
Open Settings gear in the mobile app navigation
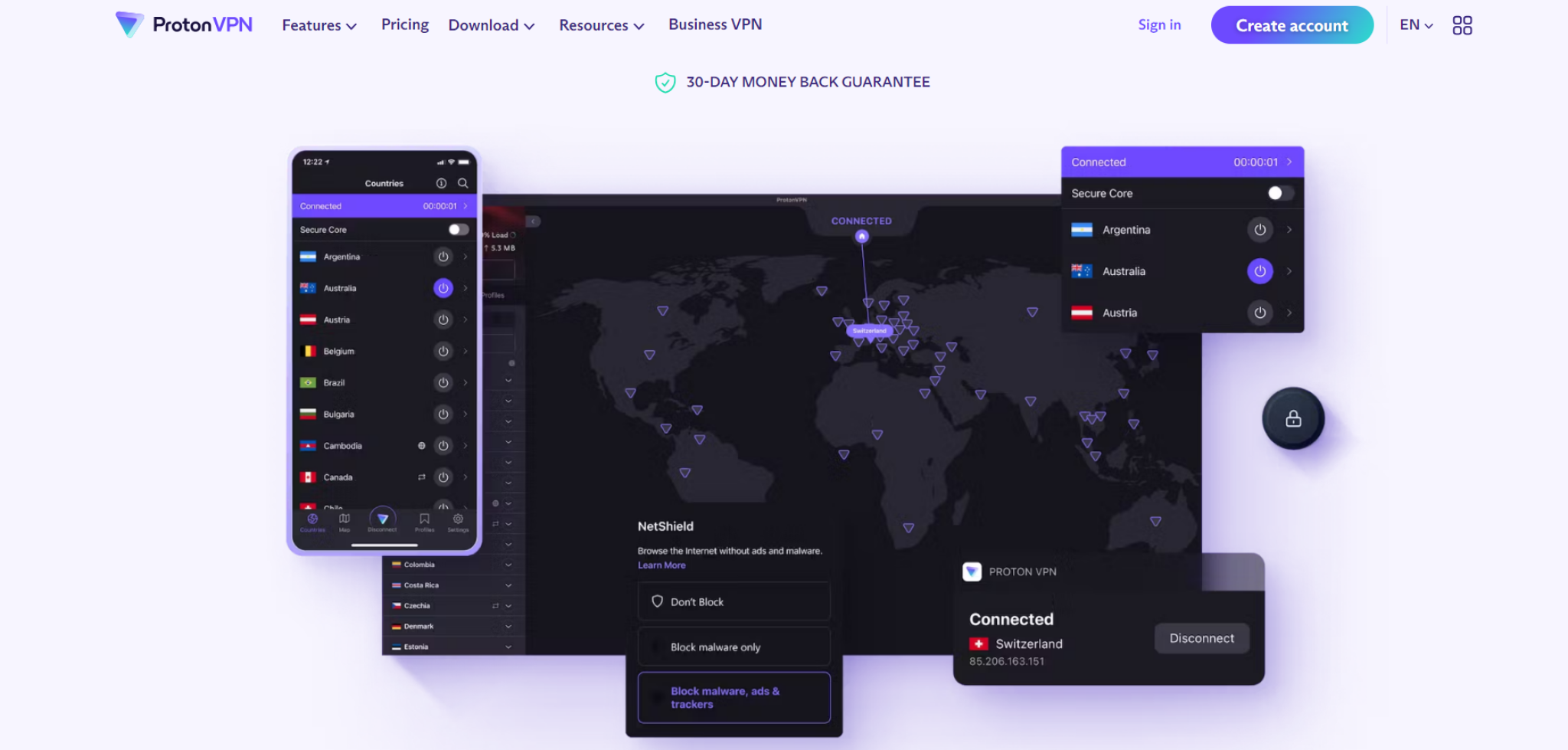pos(458,519)
